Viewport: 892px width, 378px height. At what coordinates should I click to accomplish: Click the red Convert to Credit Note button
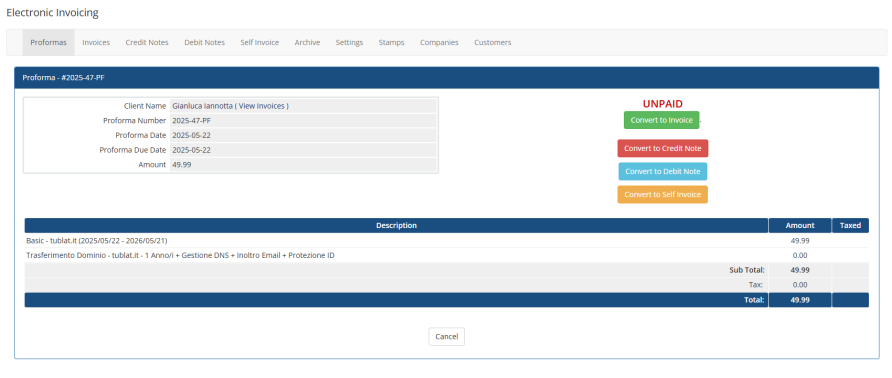click(x=663, y=149)
